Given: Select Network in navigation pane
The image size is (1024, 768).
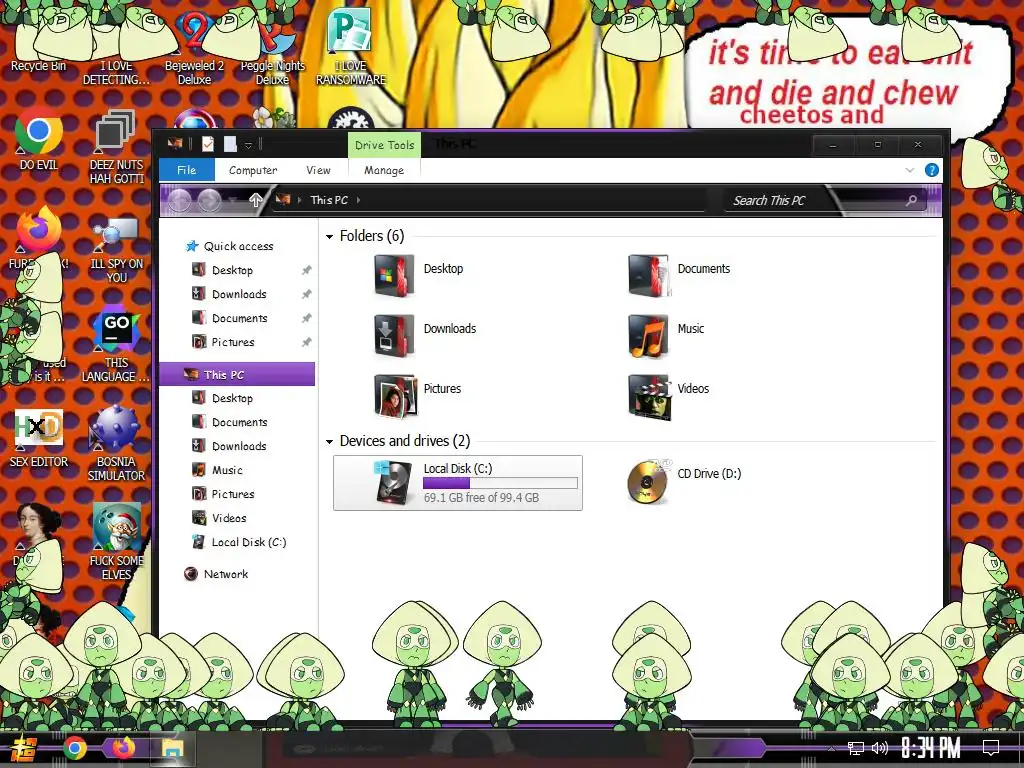Looking at the screenshot, I should tap(225, 574).
